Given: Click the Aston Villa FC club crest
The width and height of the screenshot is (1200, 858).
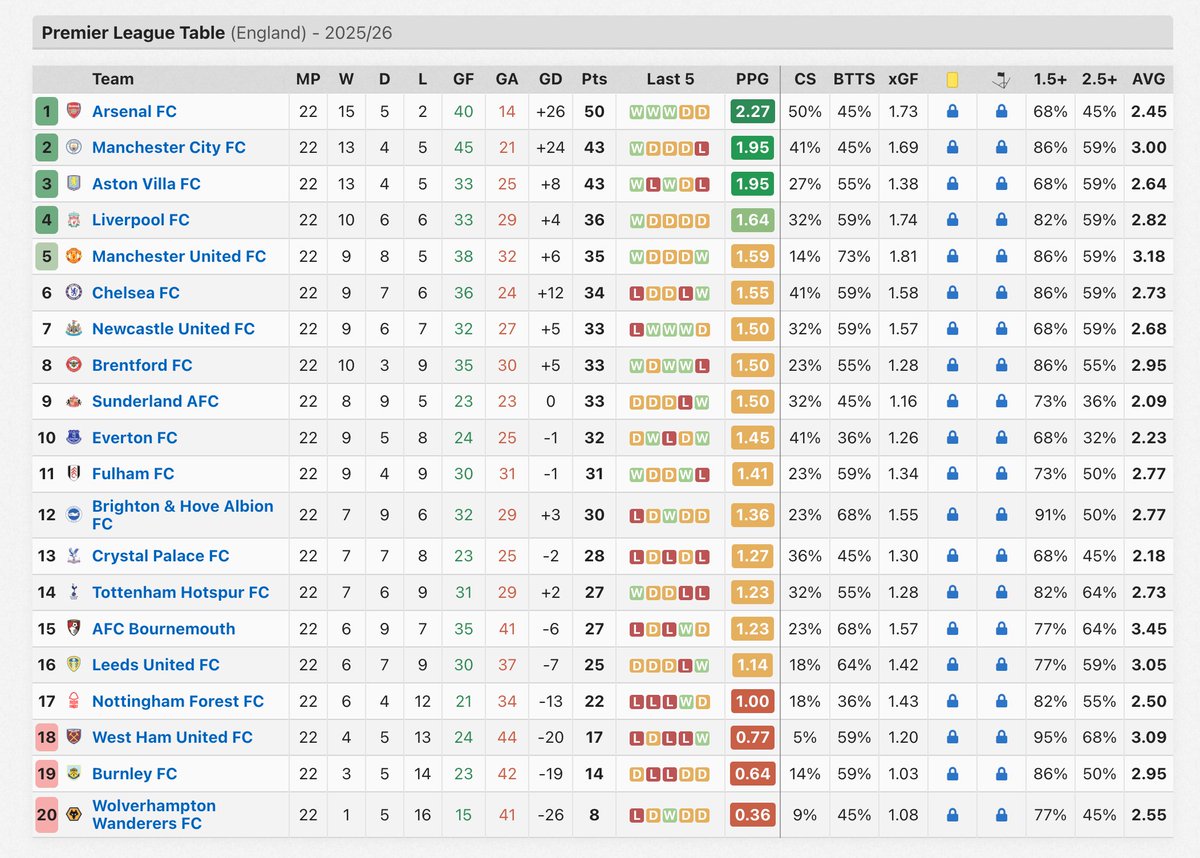Looking at the screenshot, I should (74, 184).
